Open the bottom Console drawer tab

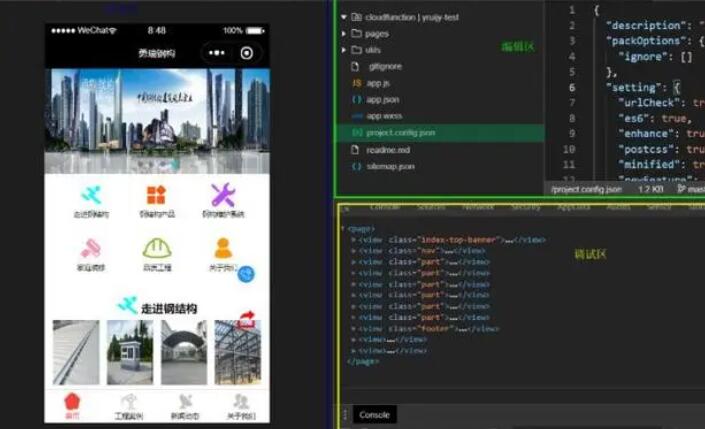pos(374,415)
